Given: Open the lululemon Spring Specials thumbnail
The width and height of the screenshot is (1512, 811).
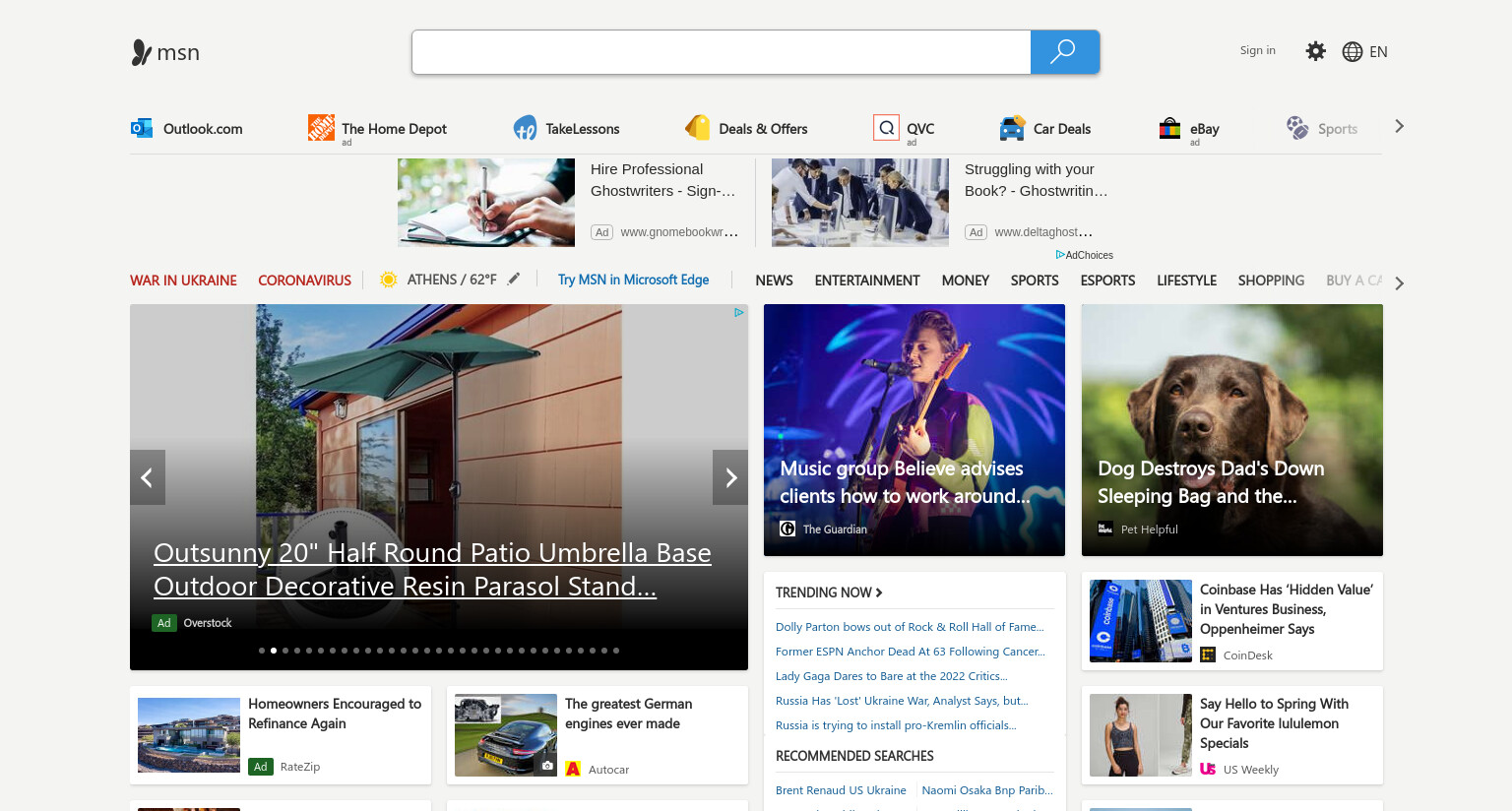Looking at the screenshot, I should 1141,735.
